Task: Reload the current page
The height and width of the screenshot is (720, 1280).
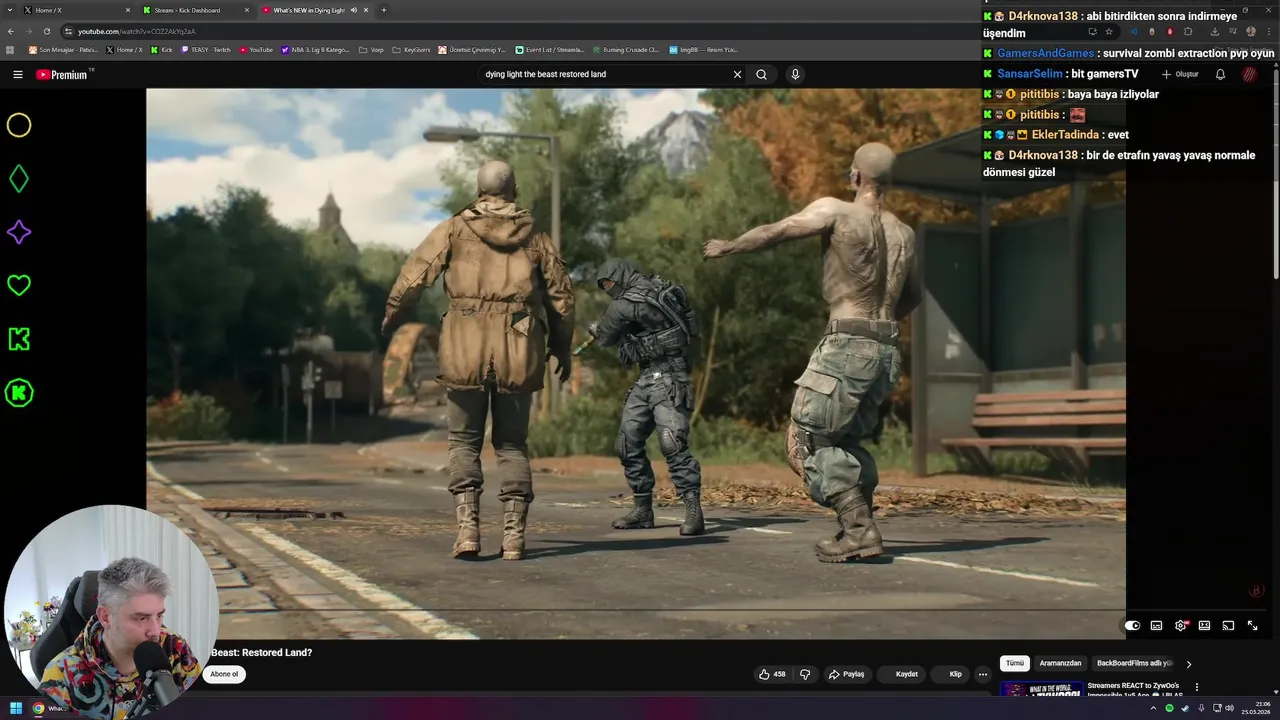Action: pyautogui.click(x=48, y=31)
